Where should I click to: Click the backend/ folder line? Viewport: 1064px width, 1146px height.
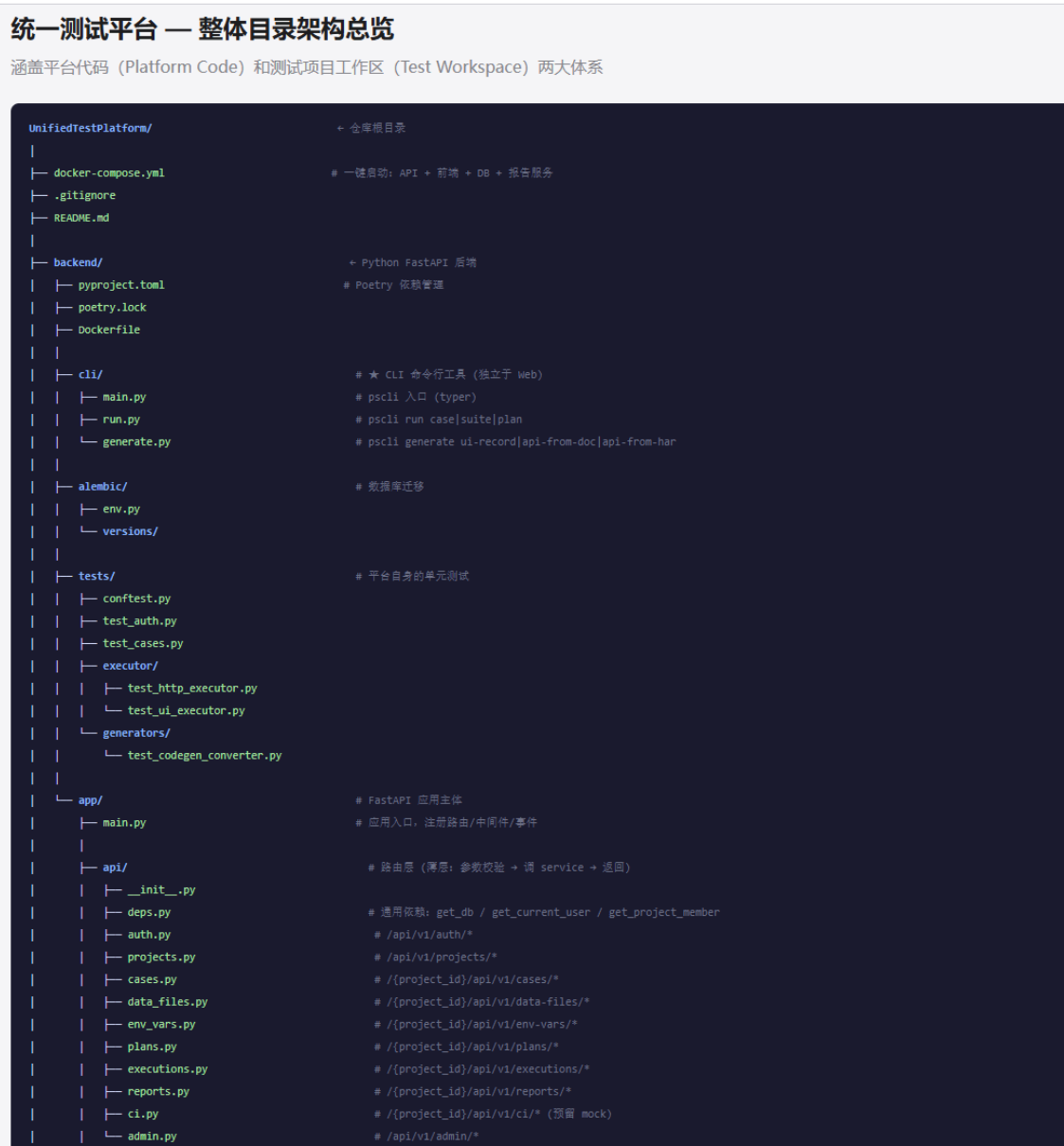[78, 262]
